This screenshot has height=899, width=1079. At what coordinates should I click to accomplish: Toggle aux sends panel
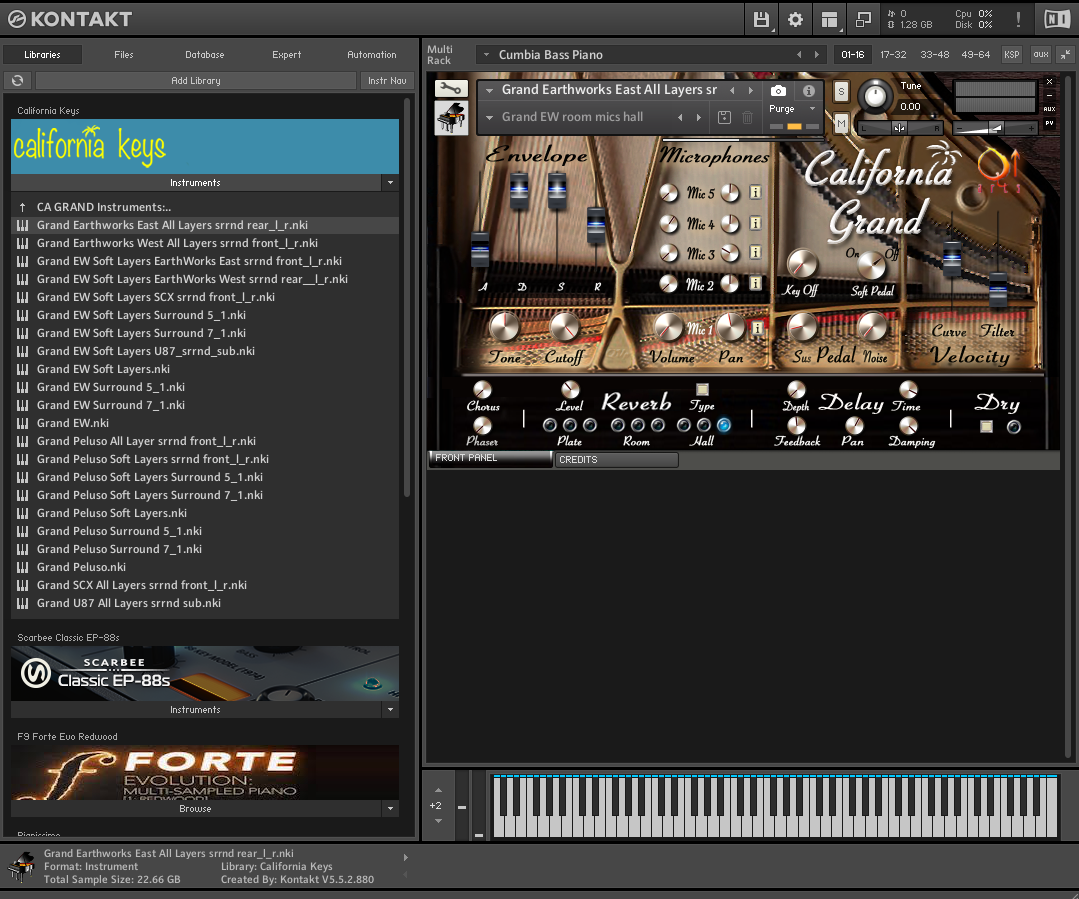pos(1041,54)
